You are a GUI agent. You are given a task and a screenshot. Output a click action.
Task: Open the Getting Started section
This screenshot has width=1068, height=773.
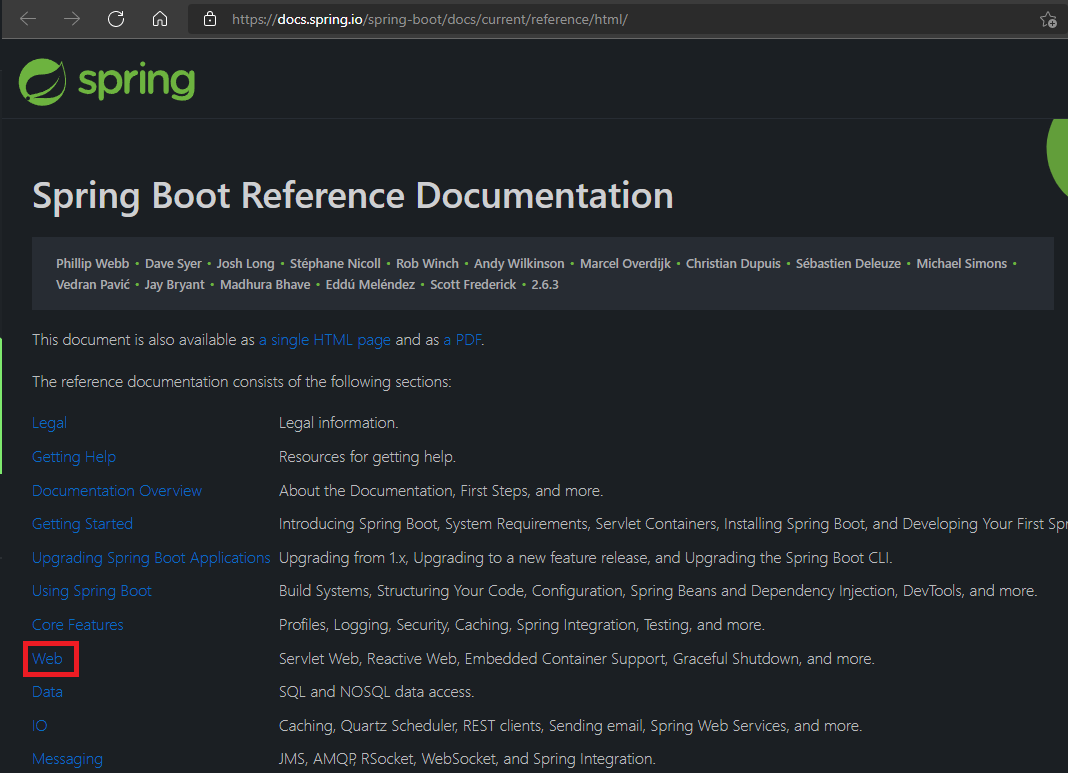(x=82, y=524)
